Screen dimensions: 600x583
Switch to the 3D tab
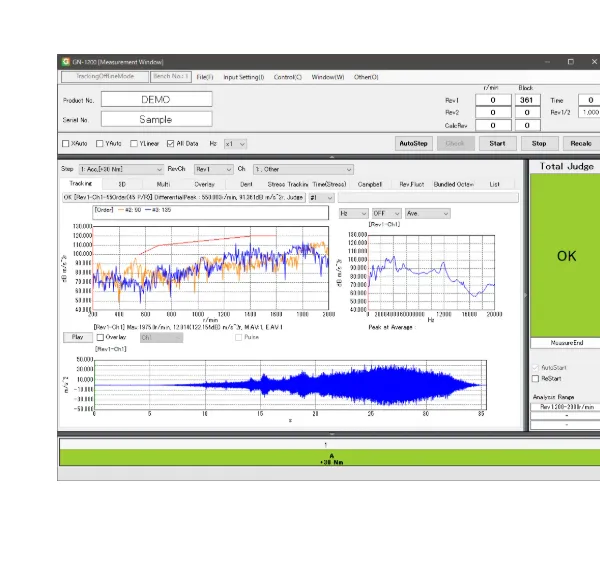point(122,184)
